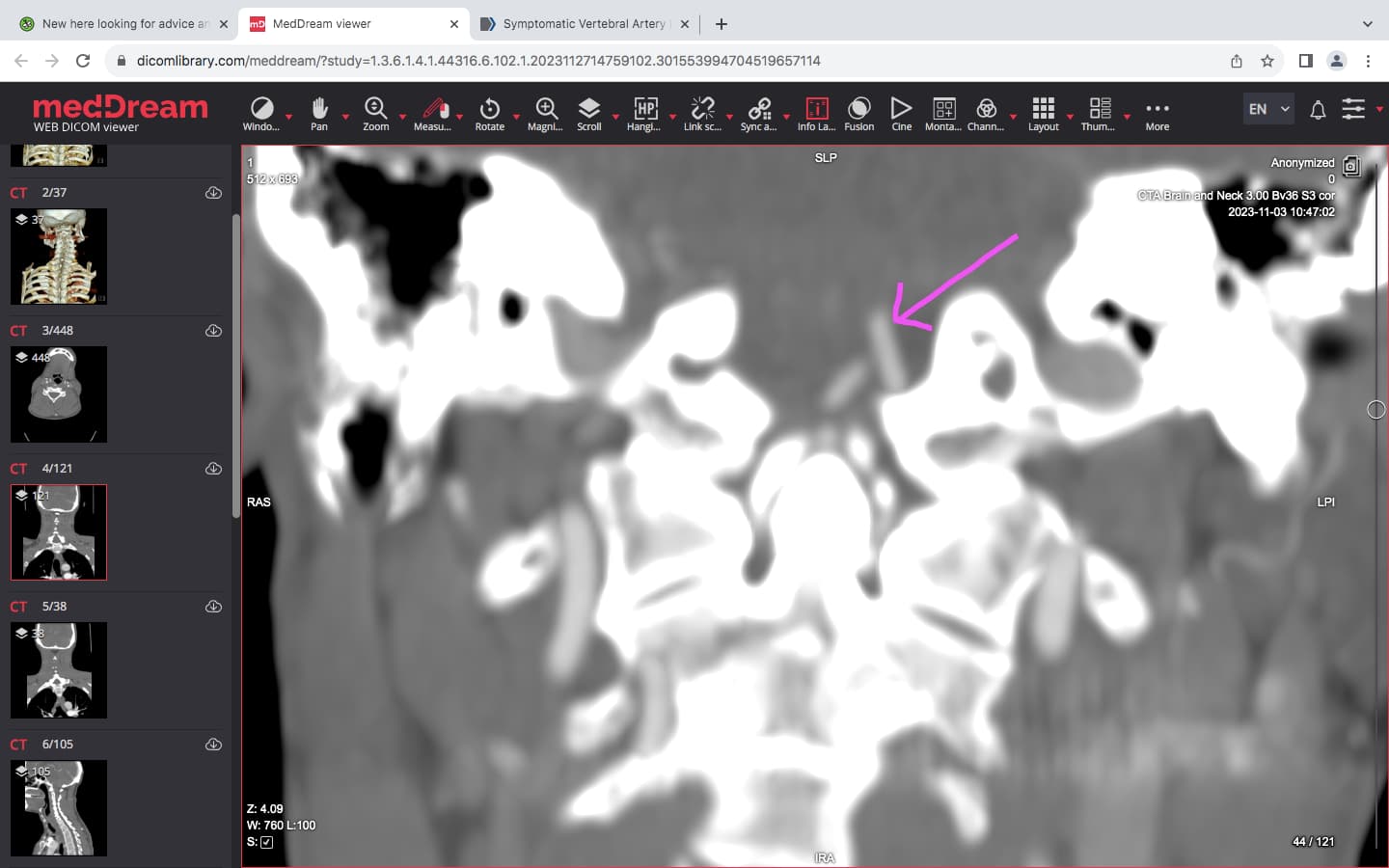
Task: Go back in browser history
Action: (x=21, y=61)
